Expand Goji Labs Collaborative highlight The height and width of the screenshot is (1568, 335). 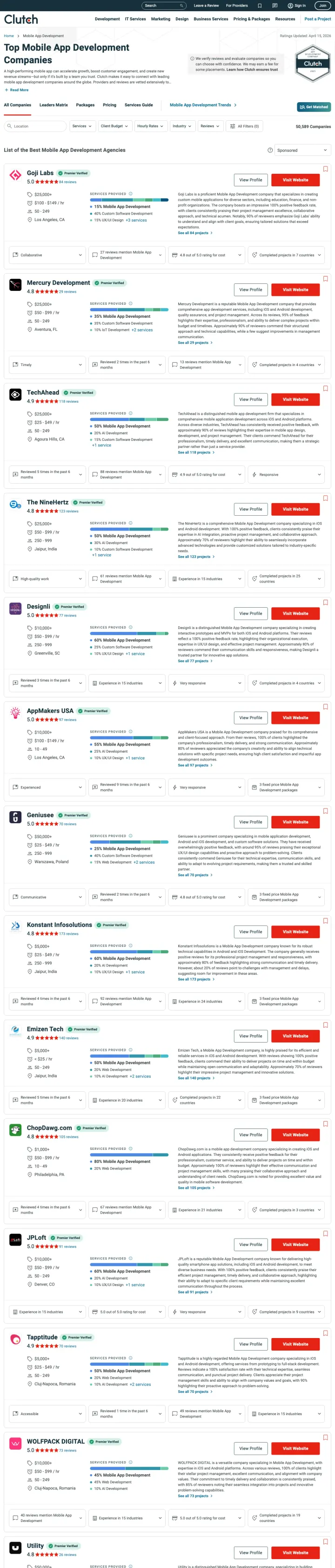click(46, 255)
